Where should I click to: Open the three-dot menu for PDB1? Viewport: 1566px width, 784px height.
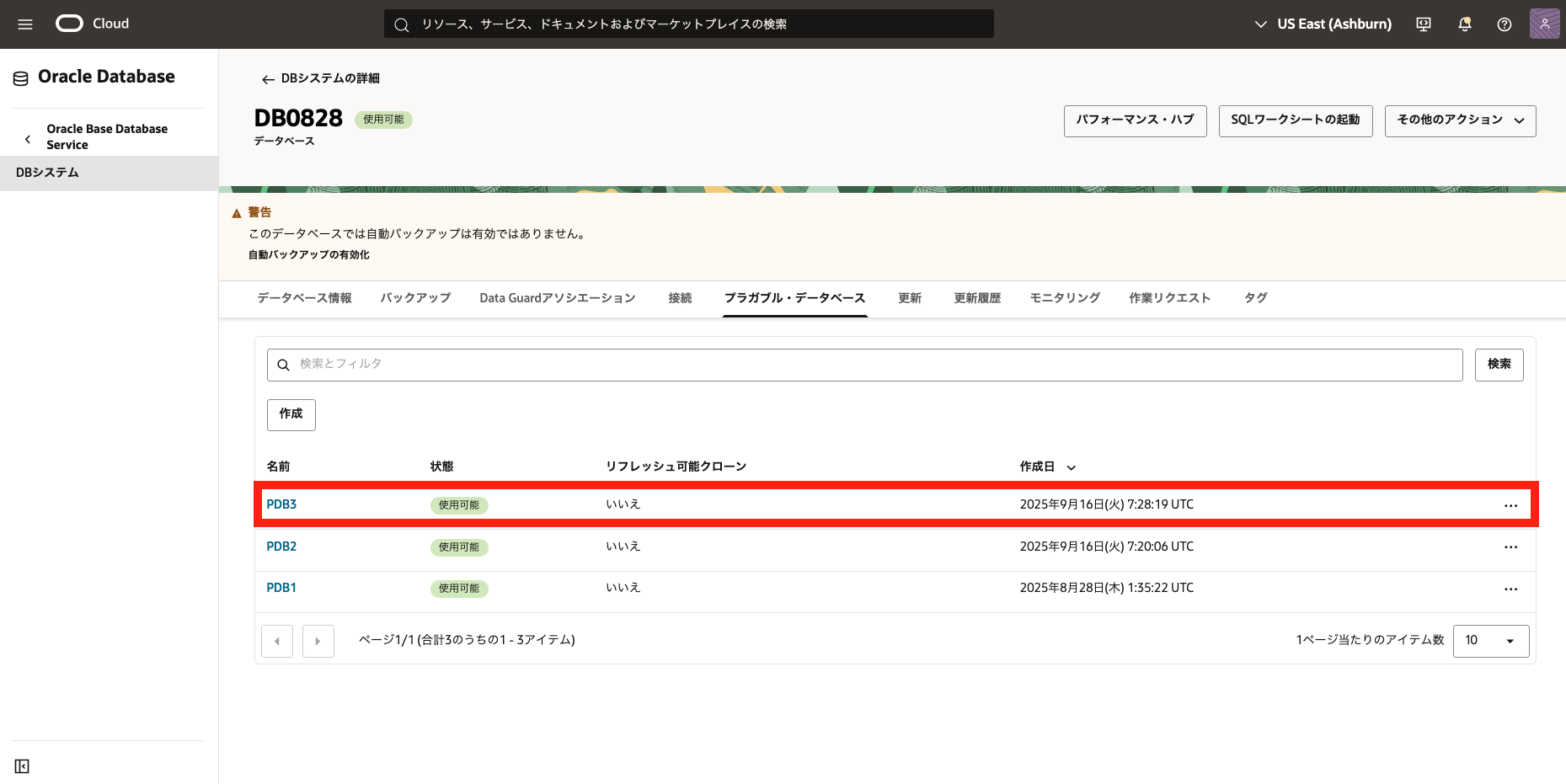1510,589
